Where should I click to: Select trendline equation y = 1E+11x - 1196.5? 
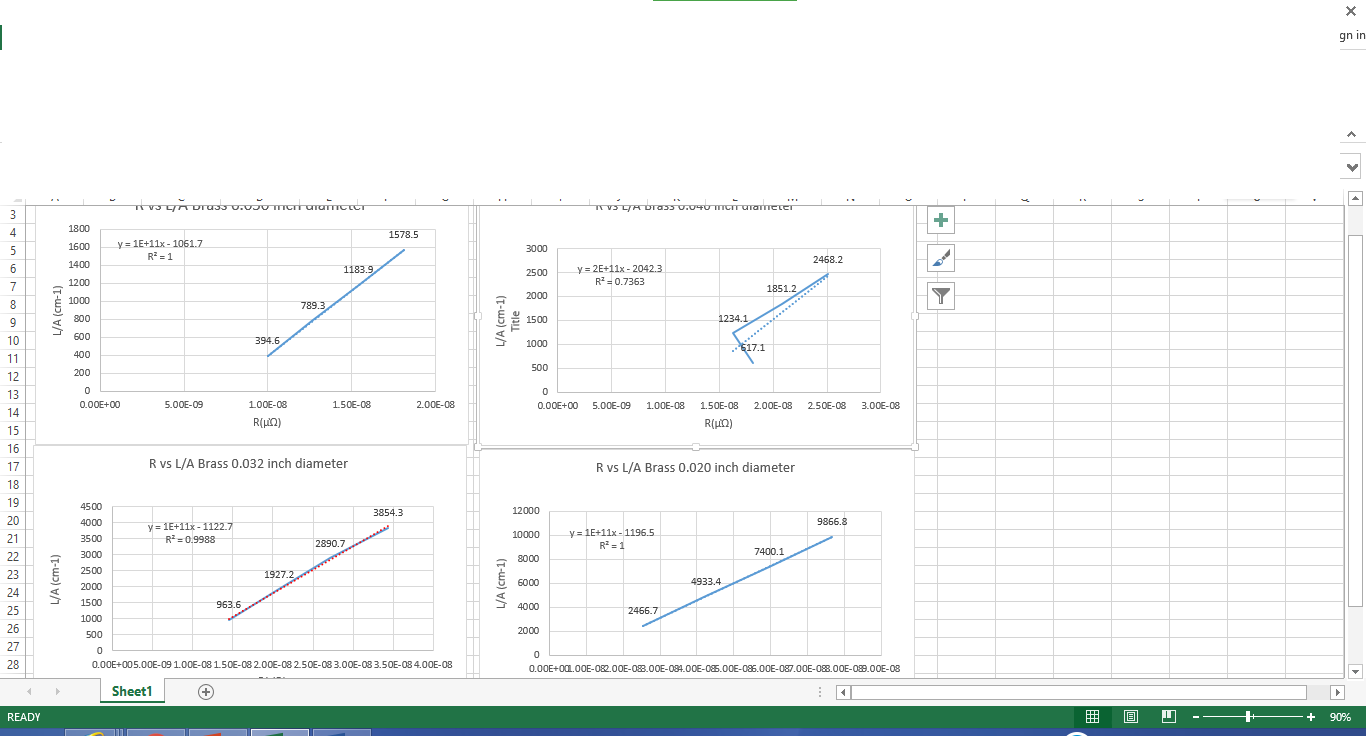pos(611,533)
